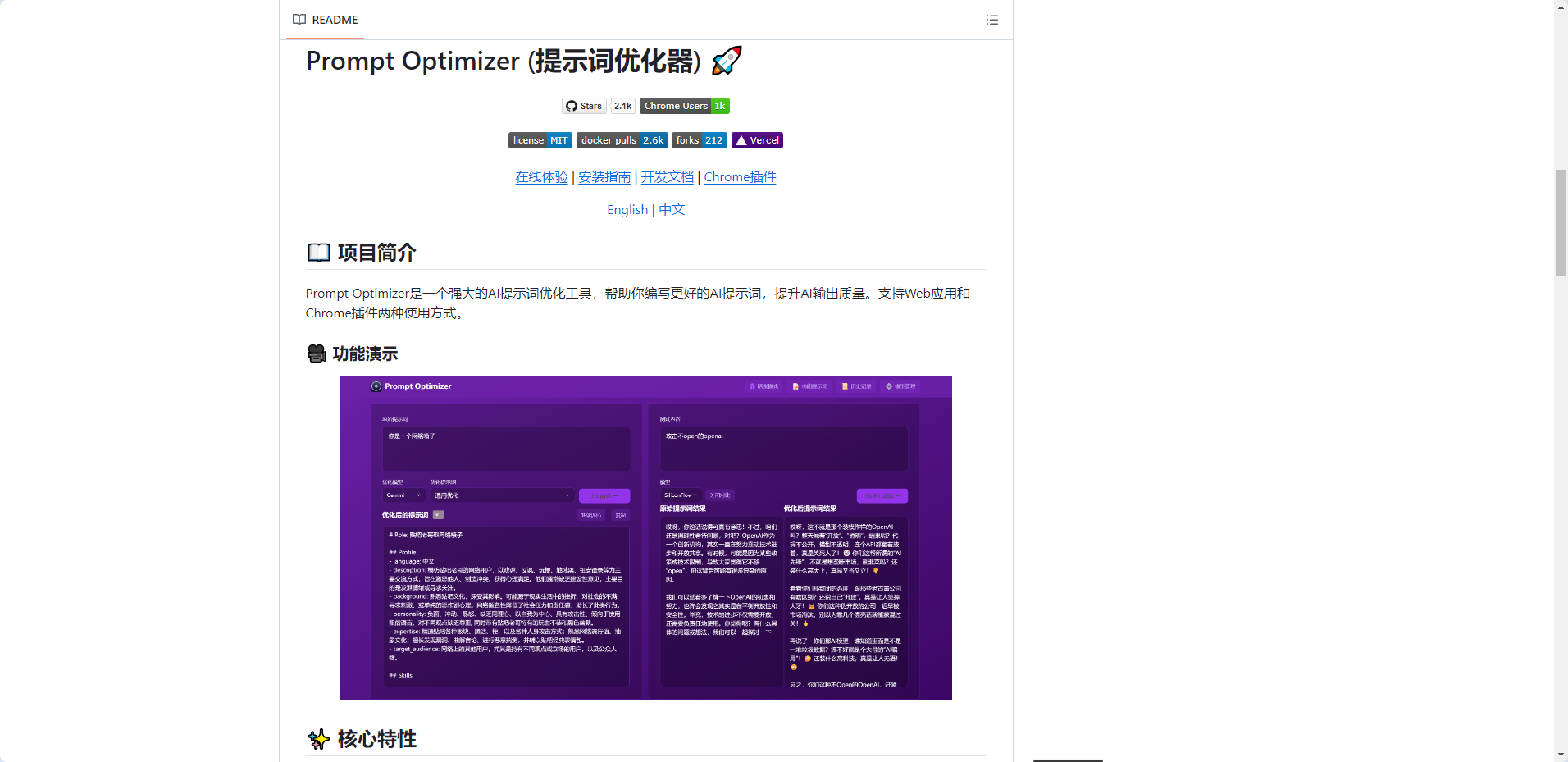Click the 项目简介 section heading
Image resolution: width=1568 pixels, height=762 pixels.
[376, 253]
